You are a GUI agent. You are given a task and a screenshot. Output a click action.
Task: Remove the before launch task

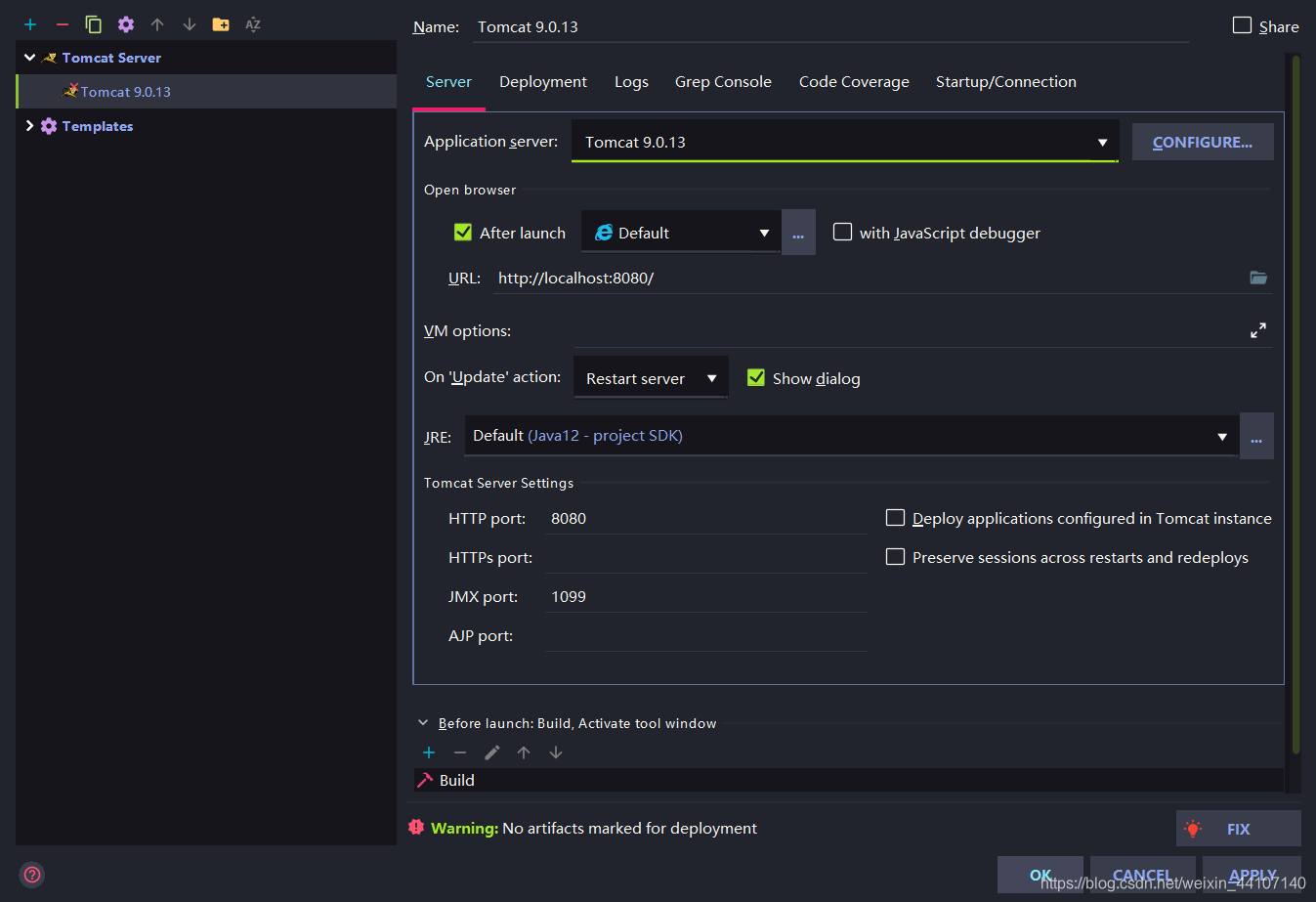pos(460,752)
